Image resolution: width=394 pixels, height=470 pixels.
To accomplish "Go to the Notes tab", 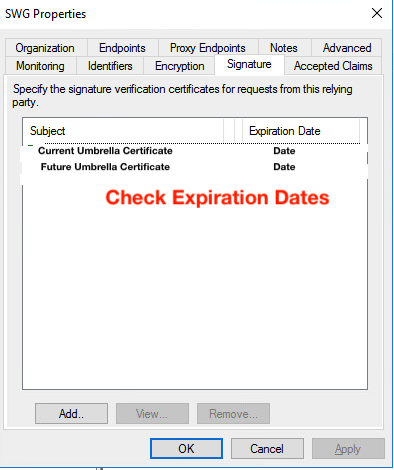I will (284, 48).
